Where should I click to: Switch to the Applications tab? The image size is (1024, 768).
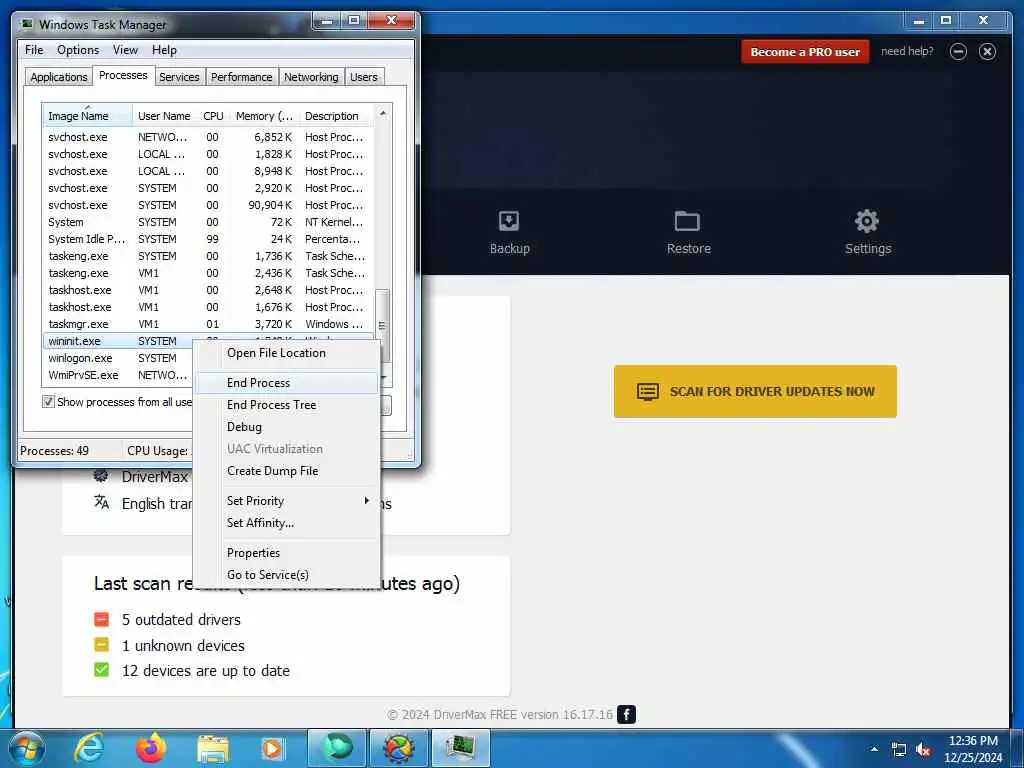(x=59, y=77)
